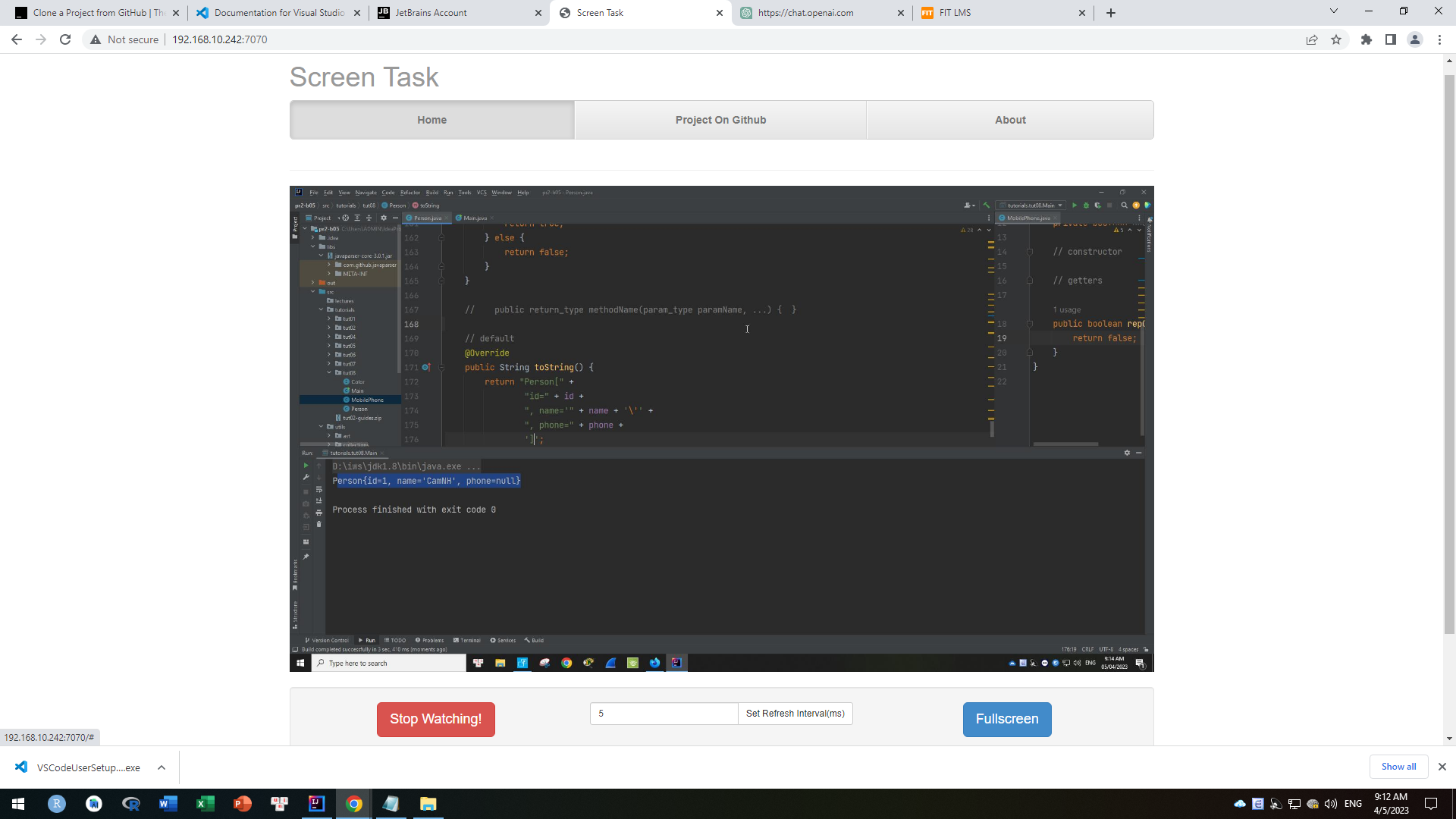Open IntelliJ IDEA from the taskbar
The image size is (1456, 819).
pos(316,804)
